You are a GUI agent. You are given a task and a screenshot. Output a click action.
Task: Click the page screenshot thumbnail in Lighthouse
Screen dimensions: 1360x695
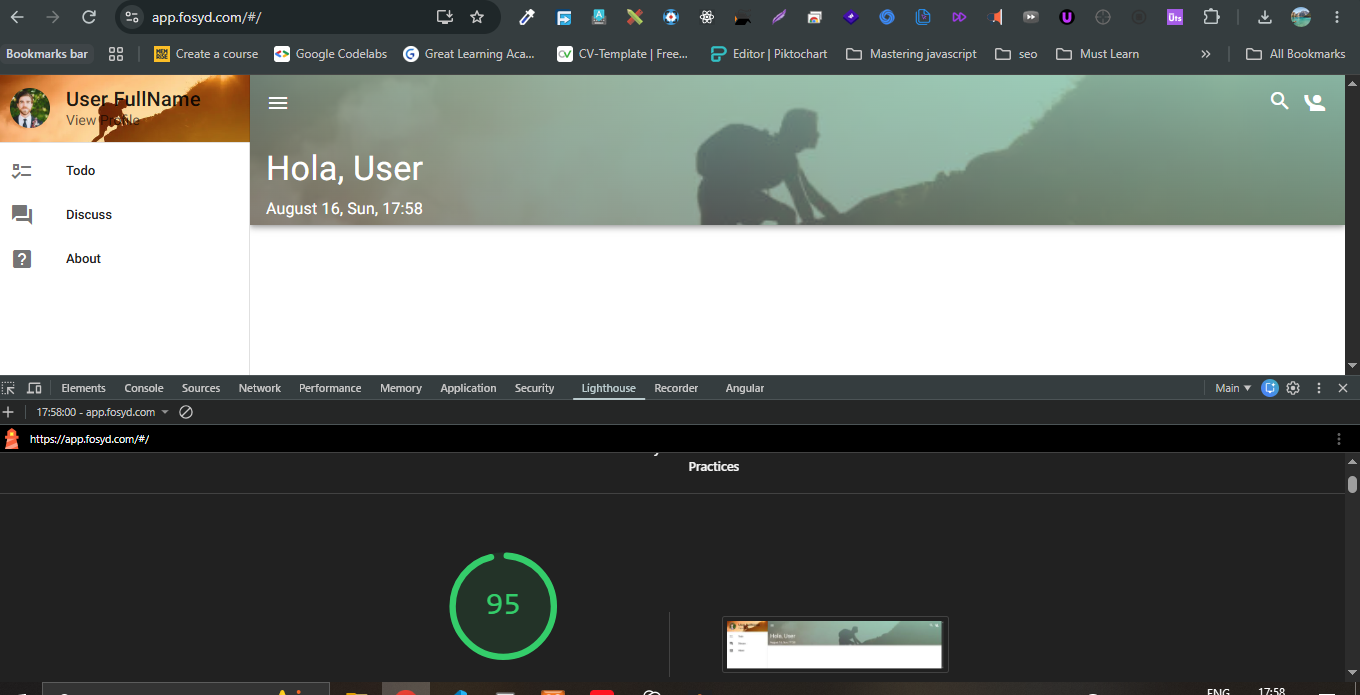pos(835,644)
